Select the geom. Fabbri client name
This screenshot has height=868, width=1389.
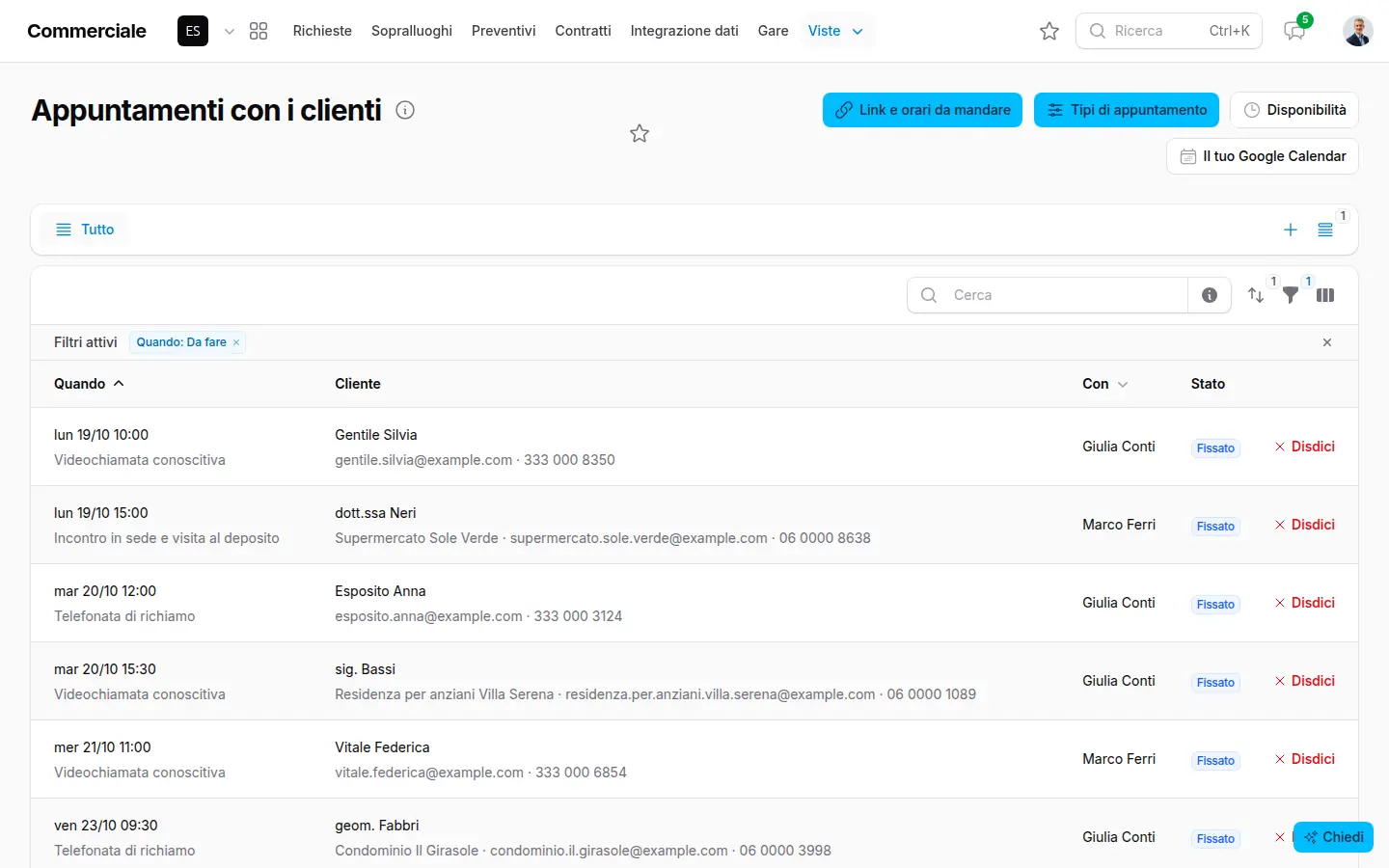pyautogui.click(x=377, y=826)
